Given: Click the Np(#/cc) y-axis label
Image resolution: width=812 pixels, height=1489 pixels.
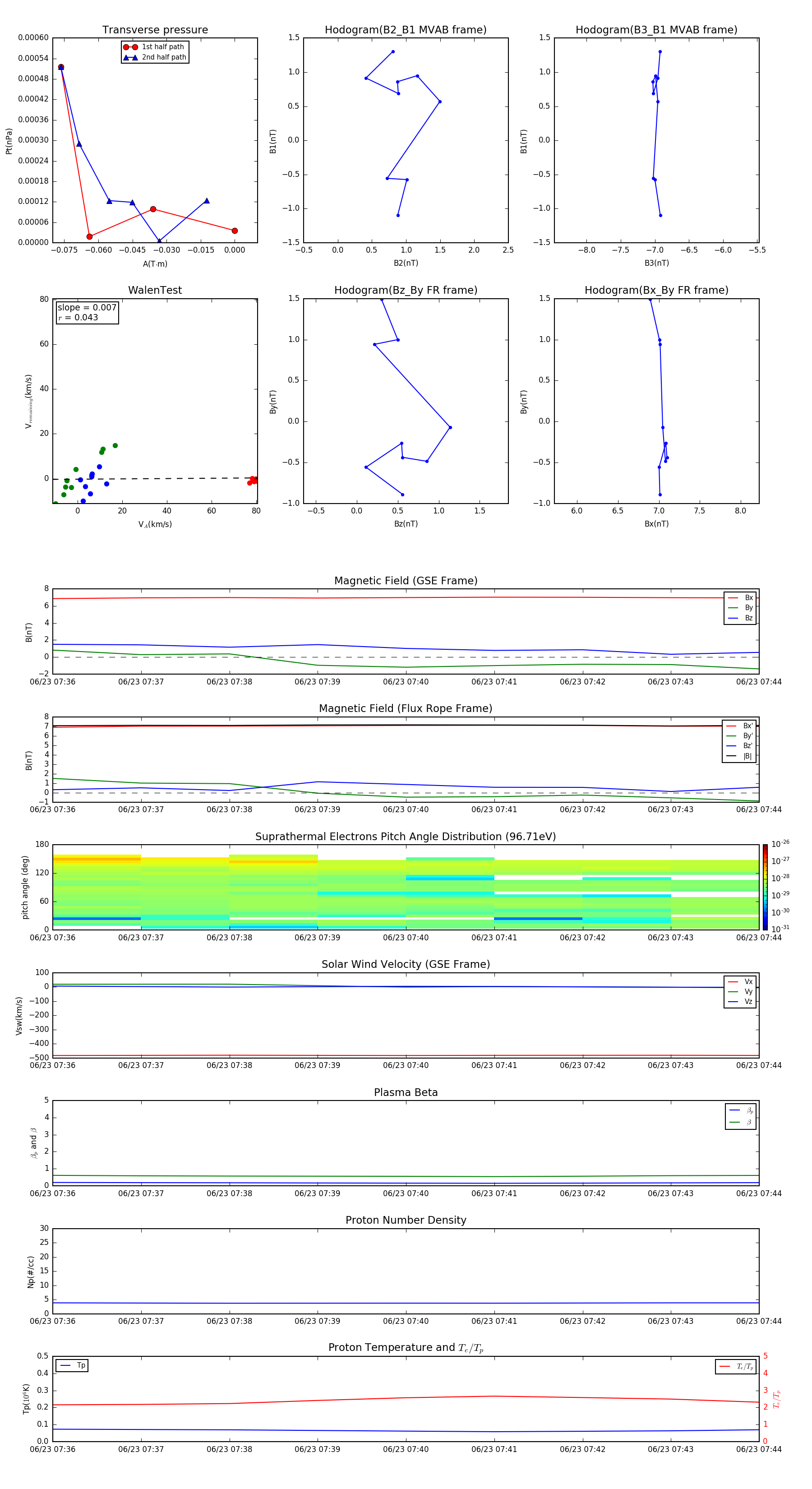Looking at the screenshot, I should [31, 1272].
